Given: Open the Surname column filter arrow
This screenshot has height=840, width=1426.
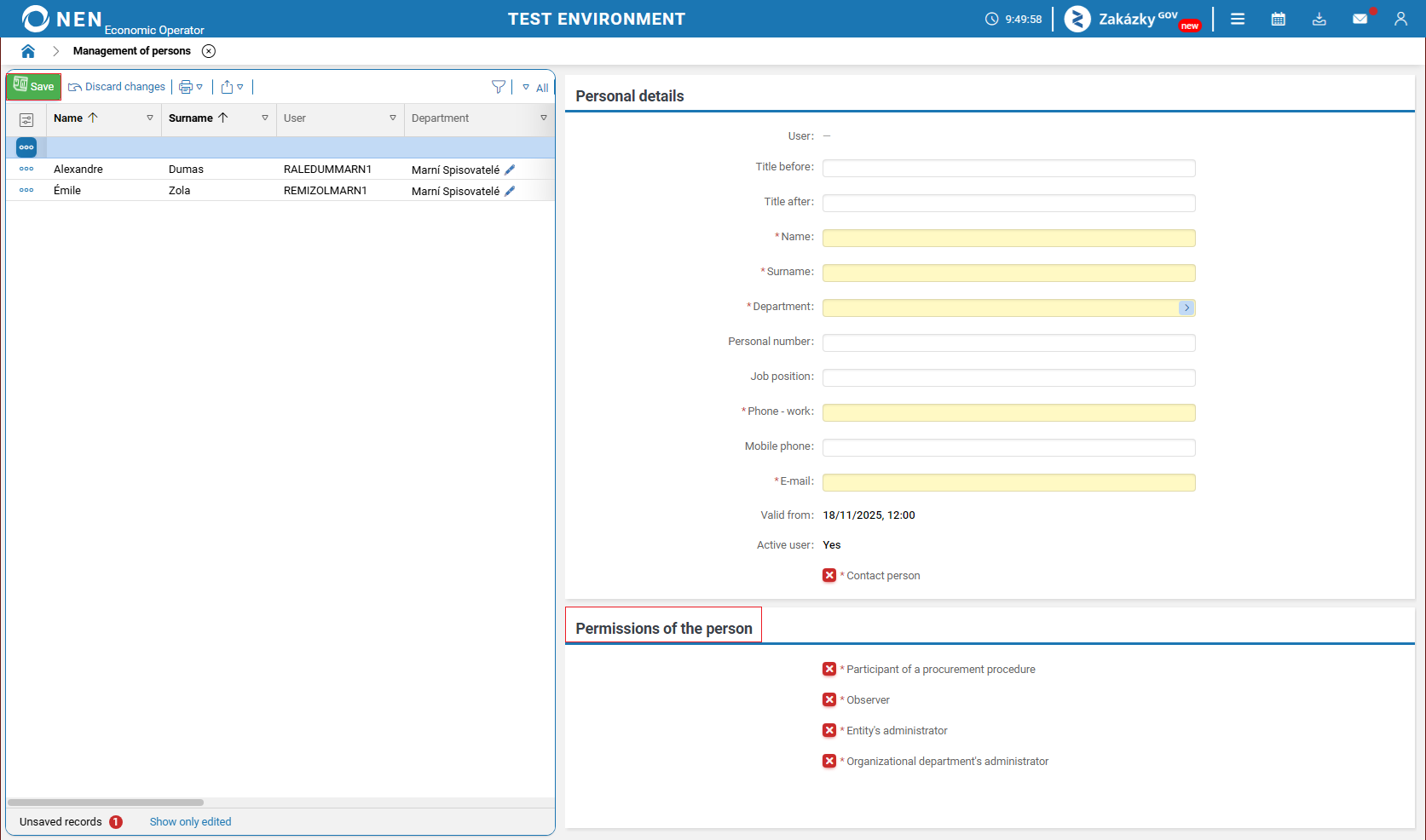Looking at the screenshot, I should point(265,118).
